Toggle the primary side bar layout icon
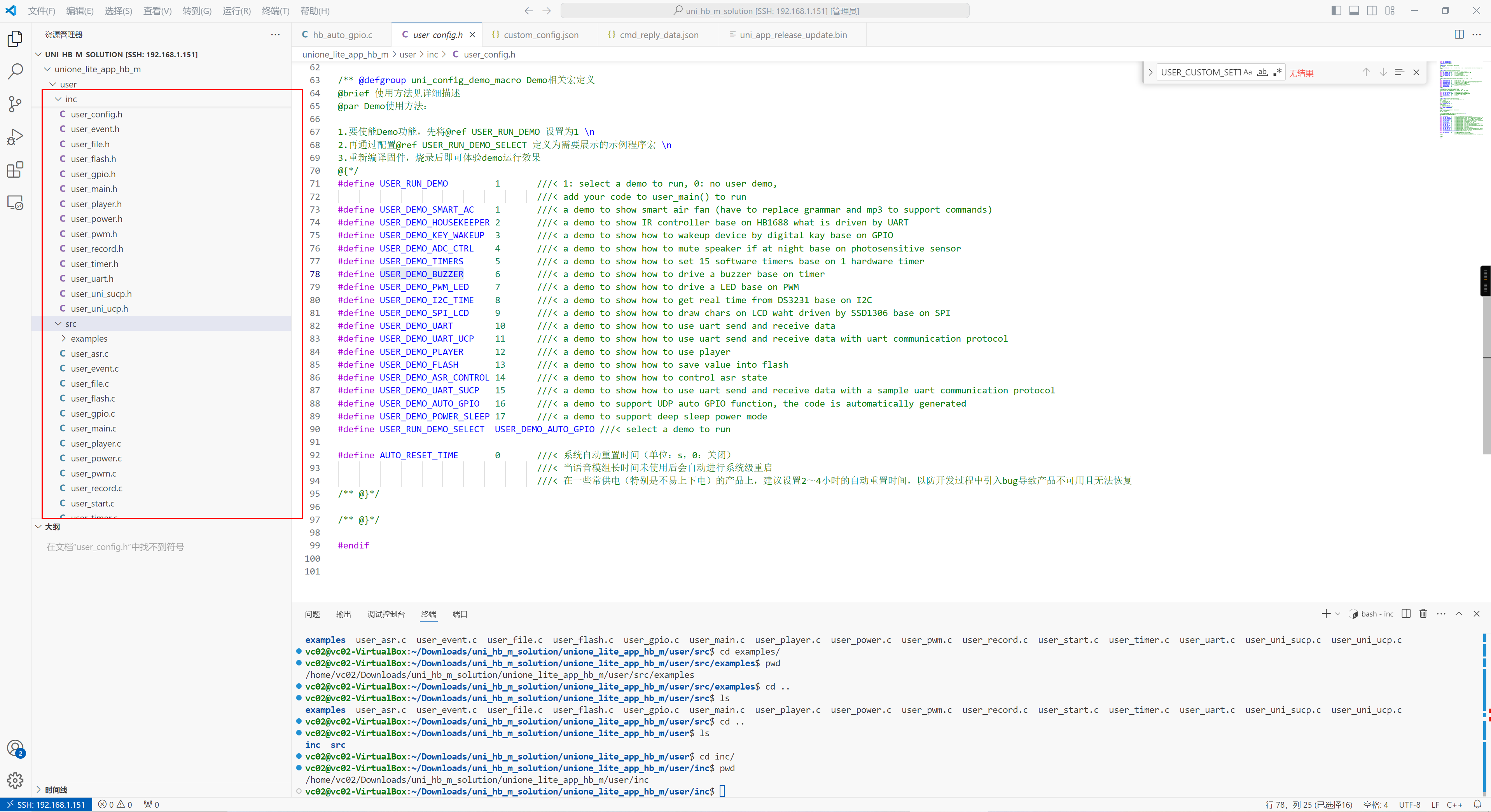 point(1337,10)
